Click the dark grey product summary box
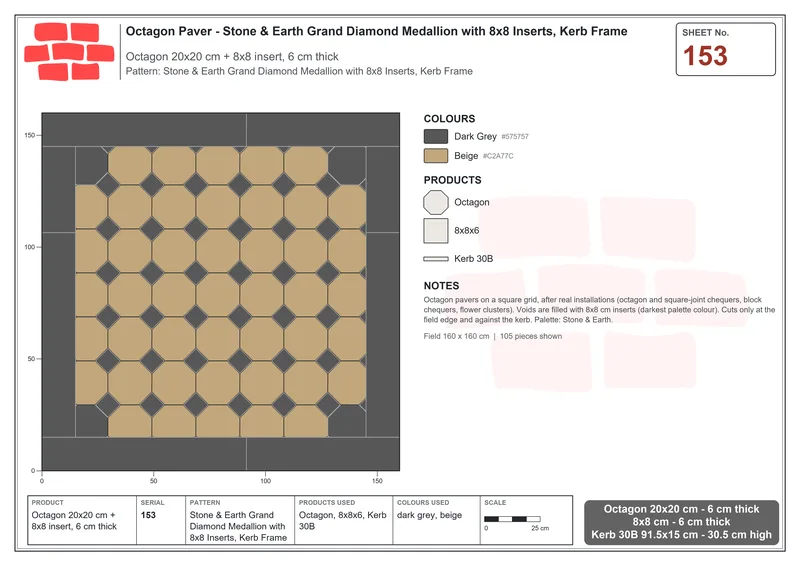 pyautogui.click(x=681, y=522)
